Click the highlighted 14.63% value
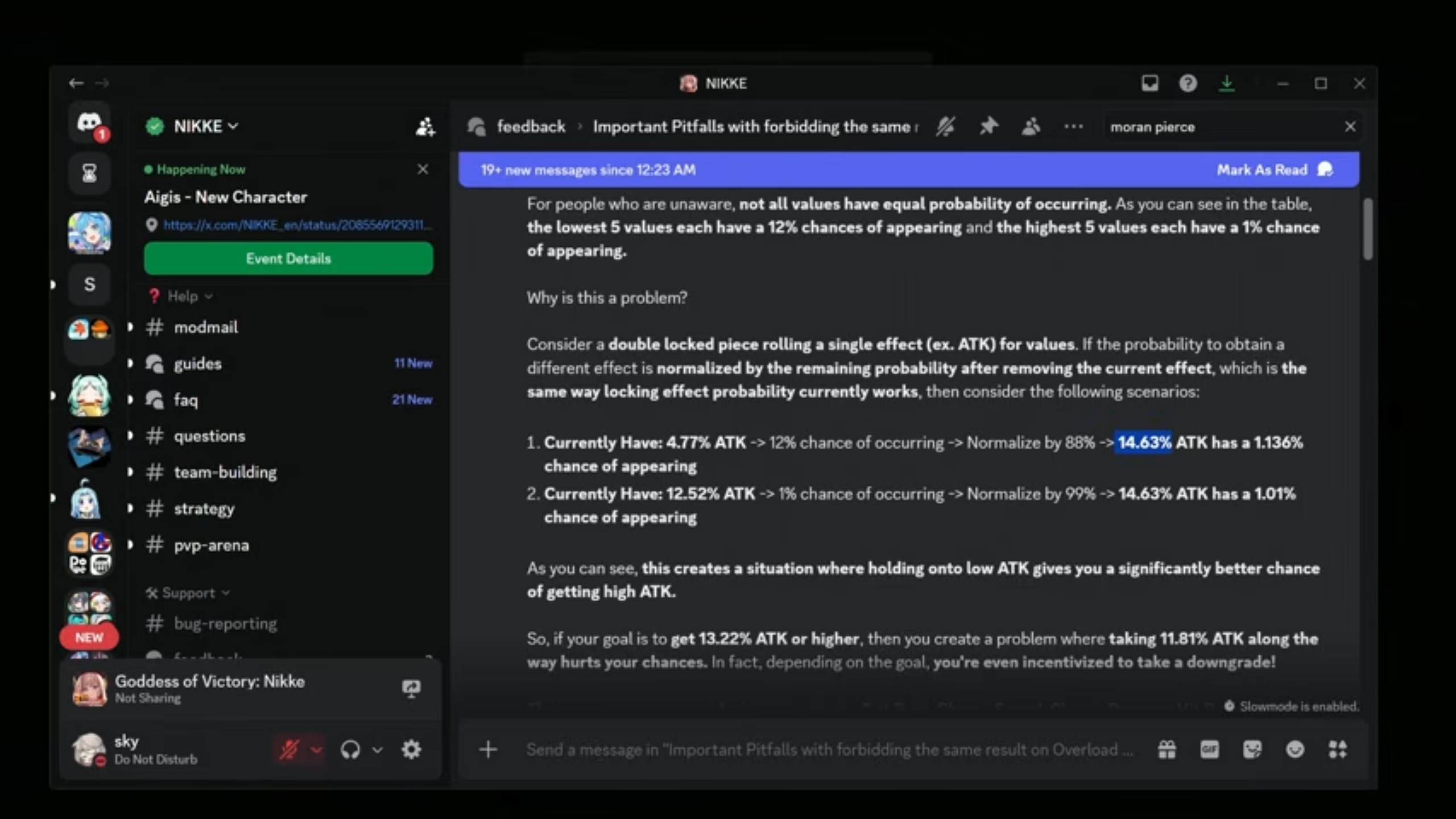Screen dimensions: 1456x819 1144,442
